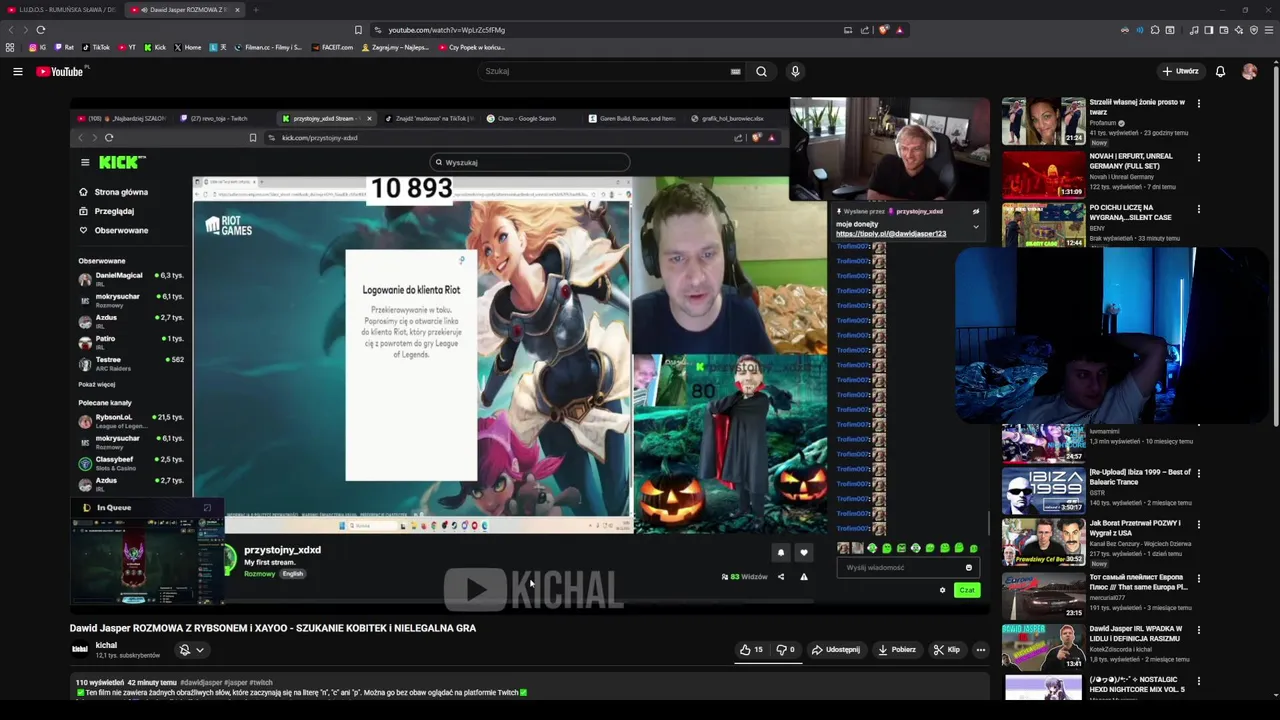
Task: Click the bookmark page icon in the address bar
Action: [358, 30]
